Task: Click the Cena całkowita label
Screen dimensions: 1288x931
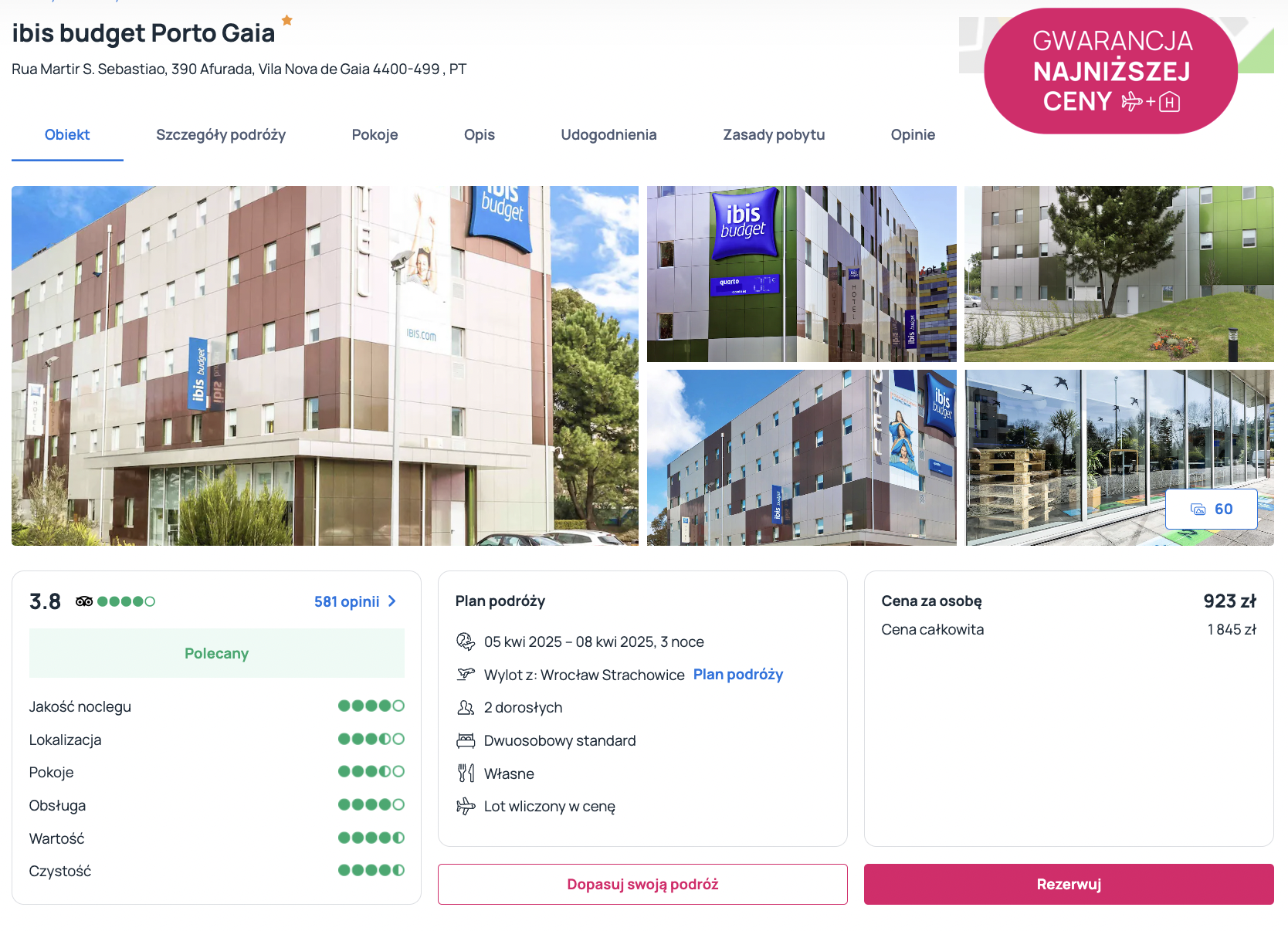Action: point(933,630)
